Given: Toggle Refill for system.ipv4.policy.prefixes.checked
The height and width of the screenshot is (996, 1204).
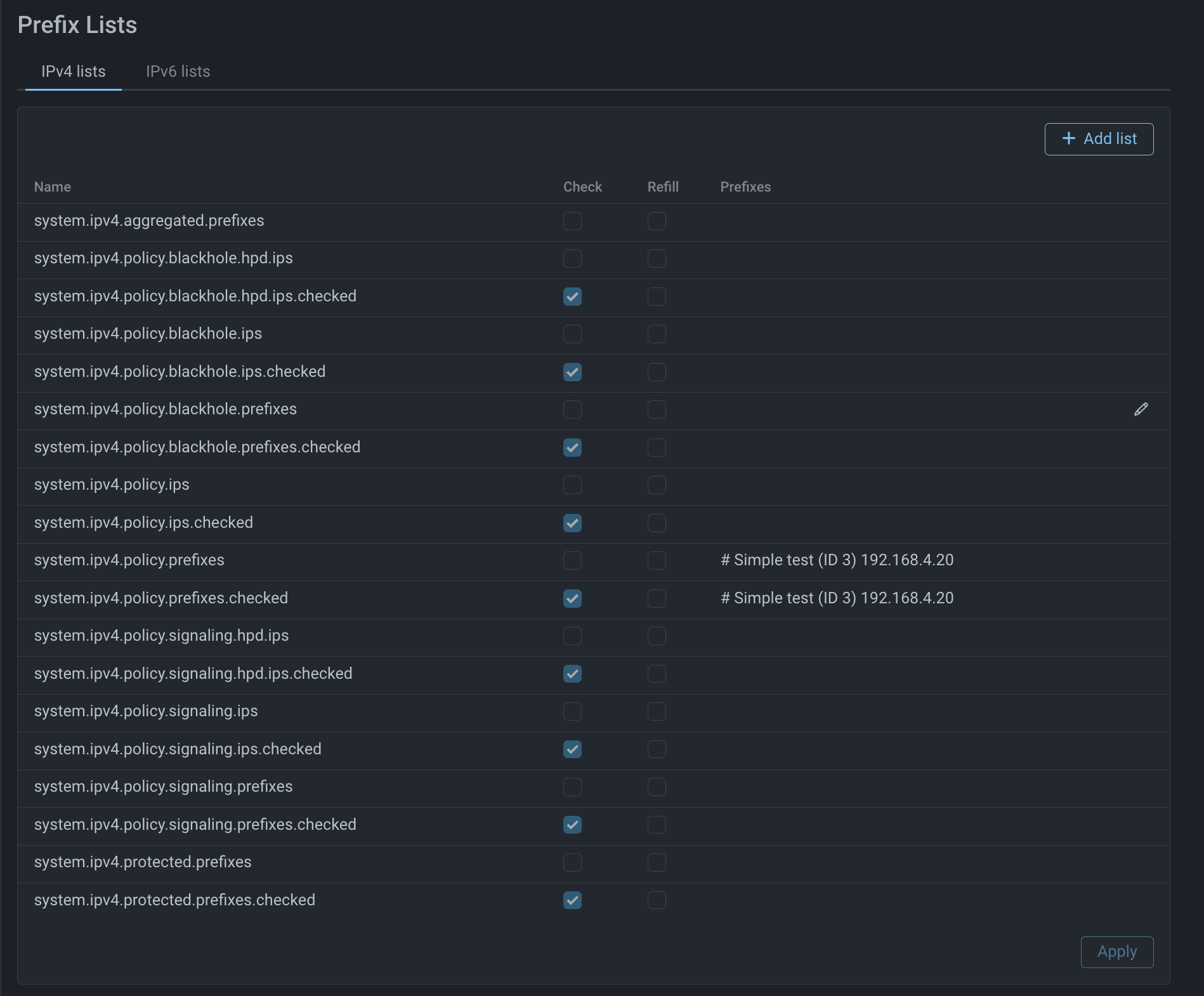Looking at the screenshot, I should tap(657, 599).
